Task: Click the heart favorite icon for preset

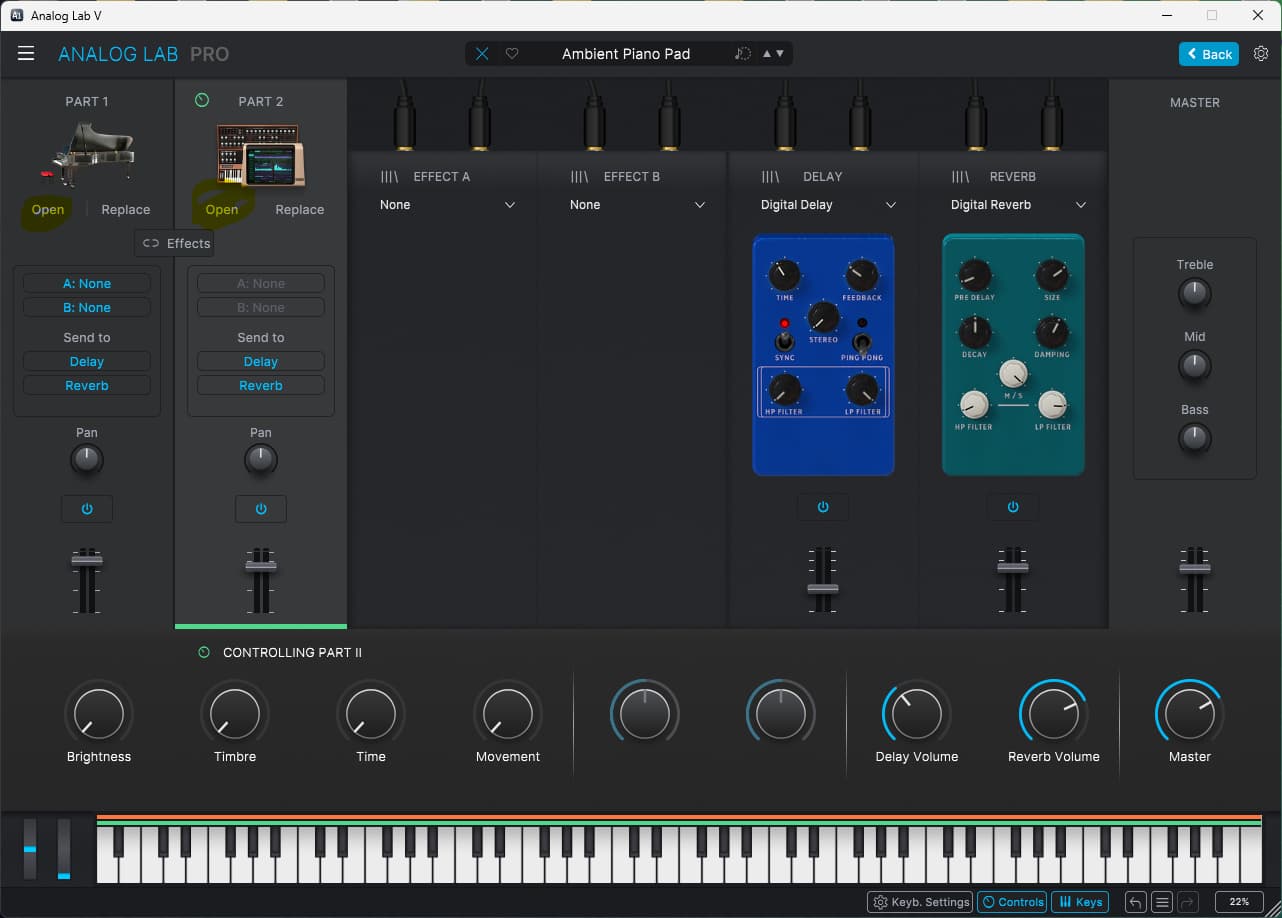Action: 512,54
